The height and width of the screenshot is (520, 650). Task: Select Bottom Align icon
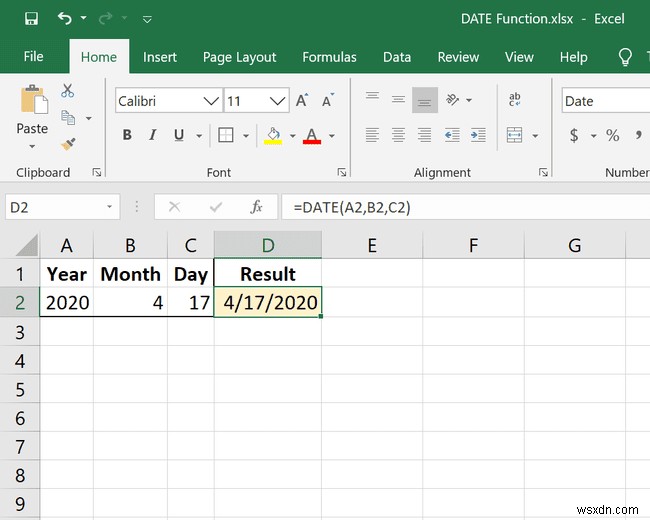(425, 100)
